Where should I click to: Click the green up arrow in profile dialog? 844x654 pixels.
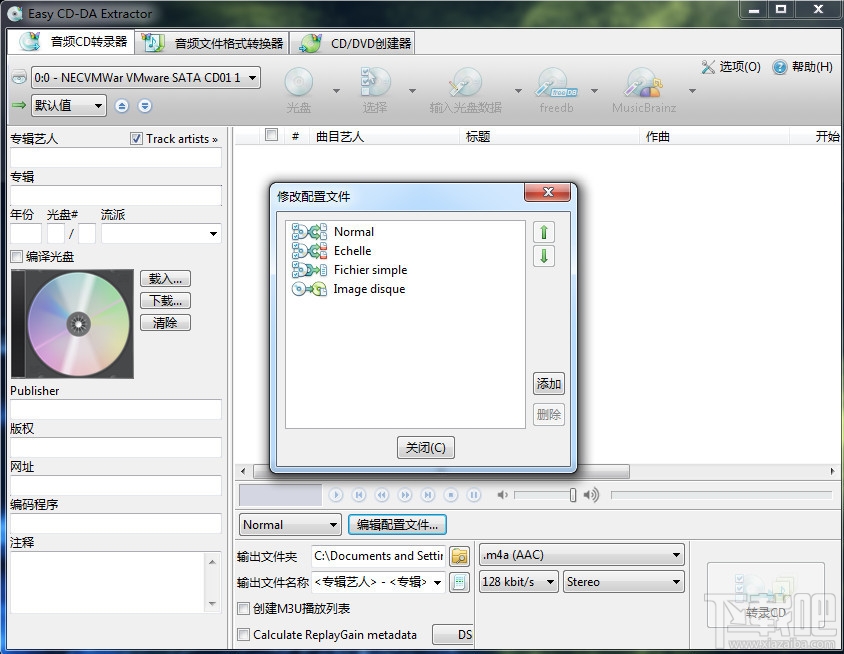tap(543, 231)
